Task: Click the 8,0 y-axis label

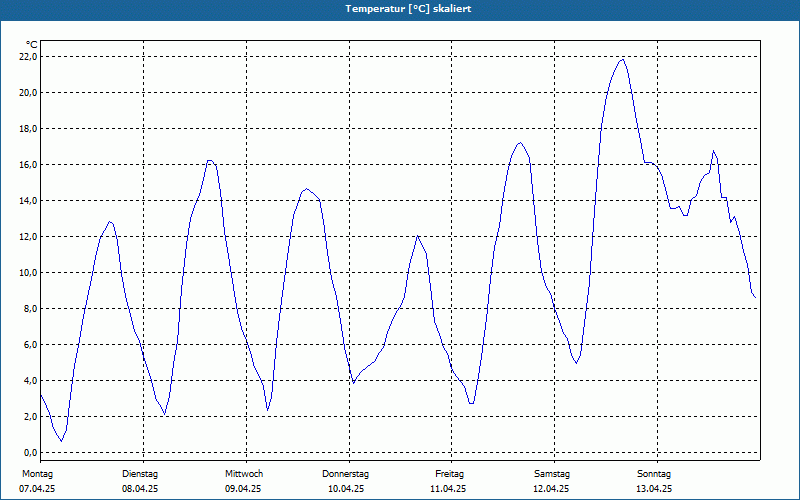Action: click(30, 309)
